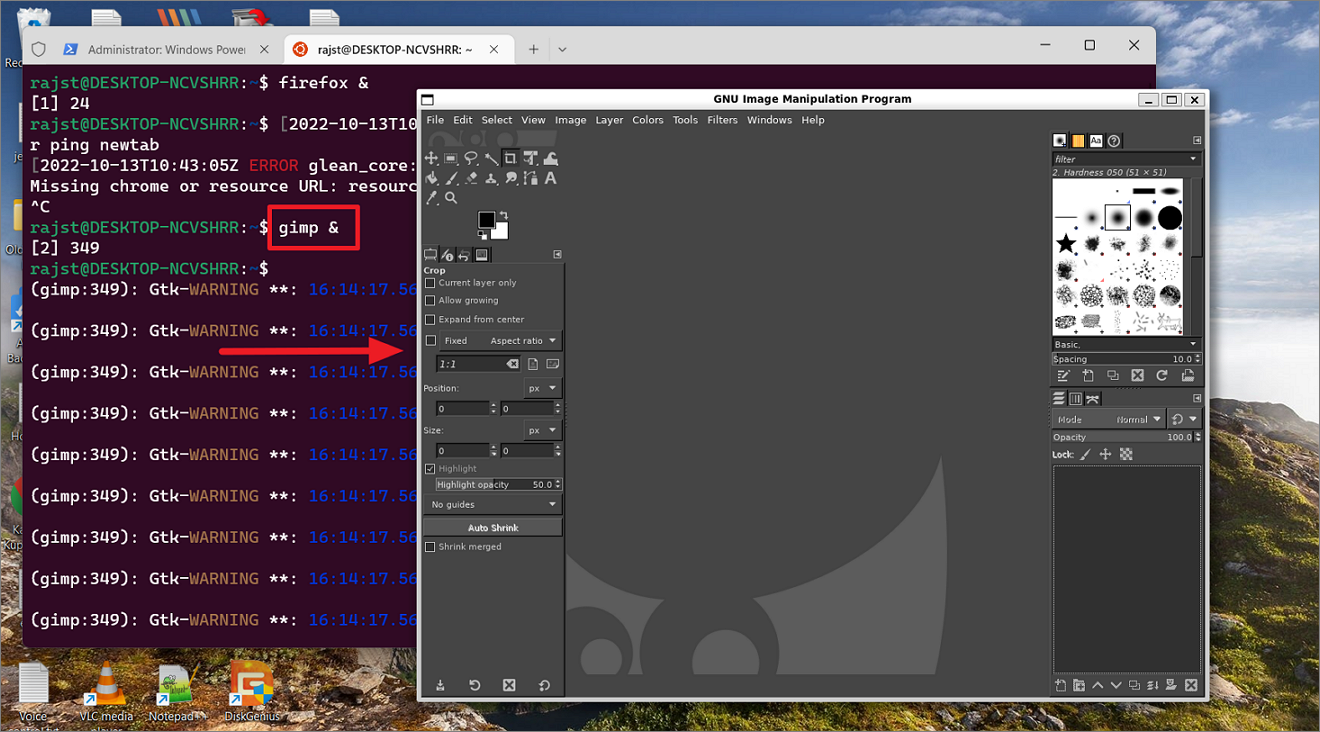Screen dimensions: 1320x732
Task: Enable Current layer only checkbox
Action: [x=430, y=283]
